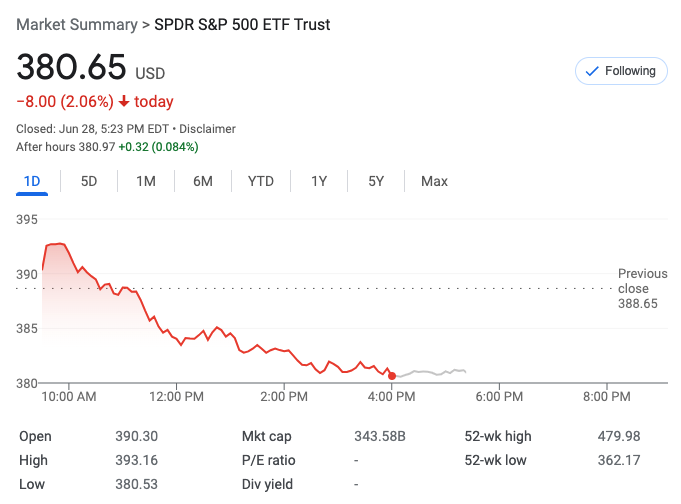Click the Previous close 388.65 label
This screenshot has height=504, width=681.
point(642,288)
